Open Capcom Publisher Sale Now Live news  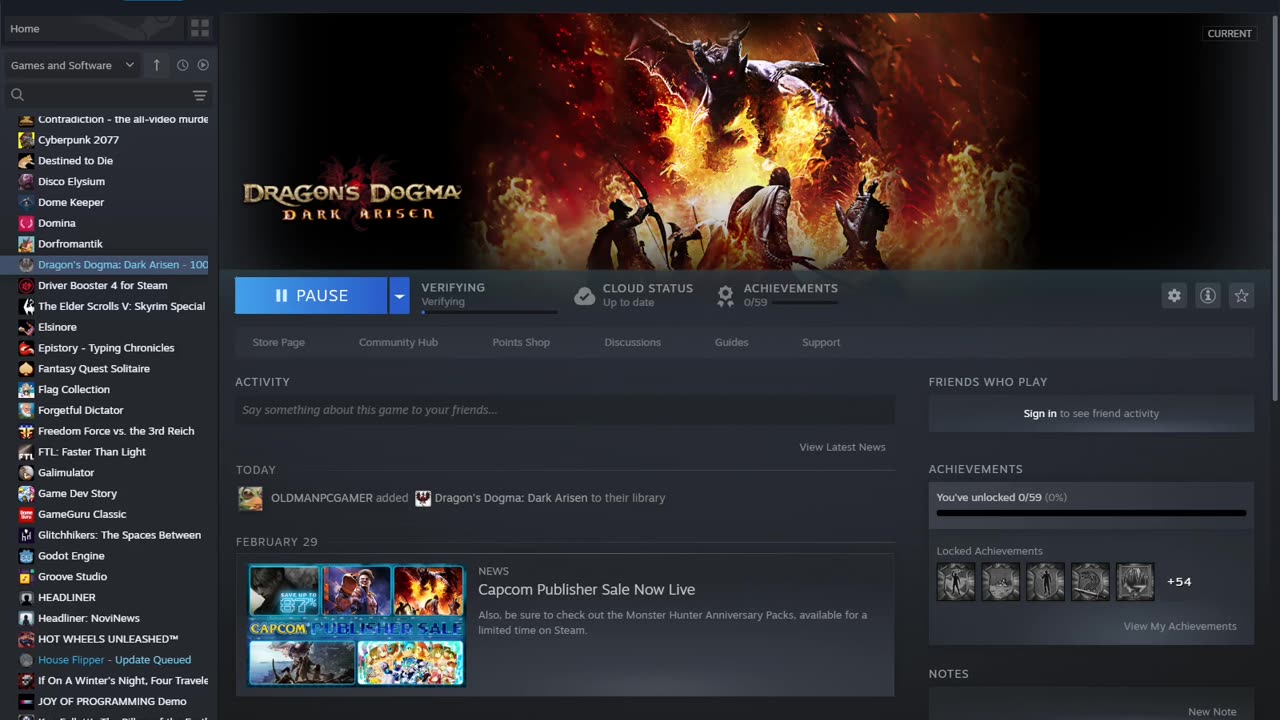[x=586, y=590]
